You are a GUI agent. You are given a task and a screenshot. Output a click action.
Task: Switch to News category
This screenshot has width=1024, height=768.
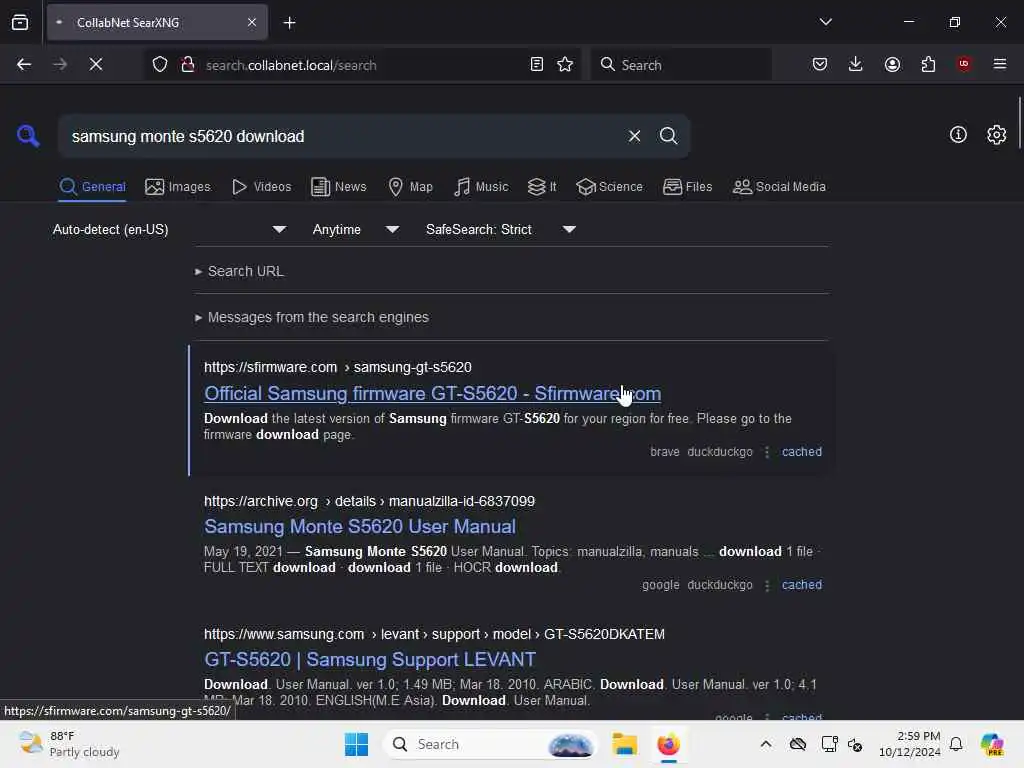pos(339,187)
